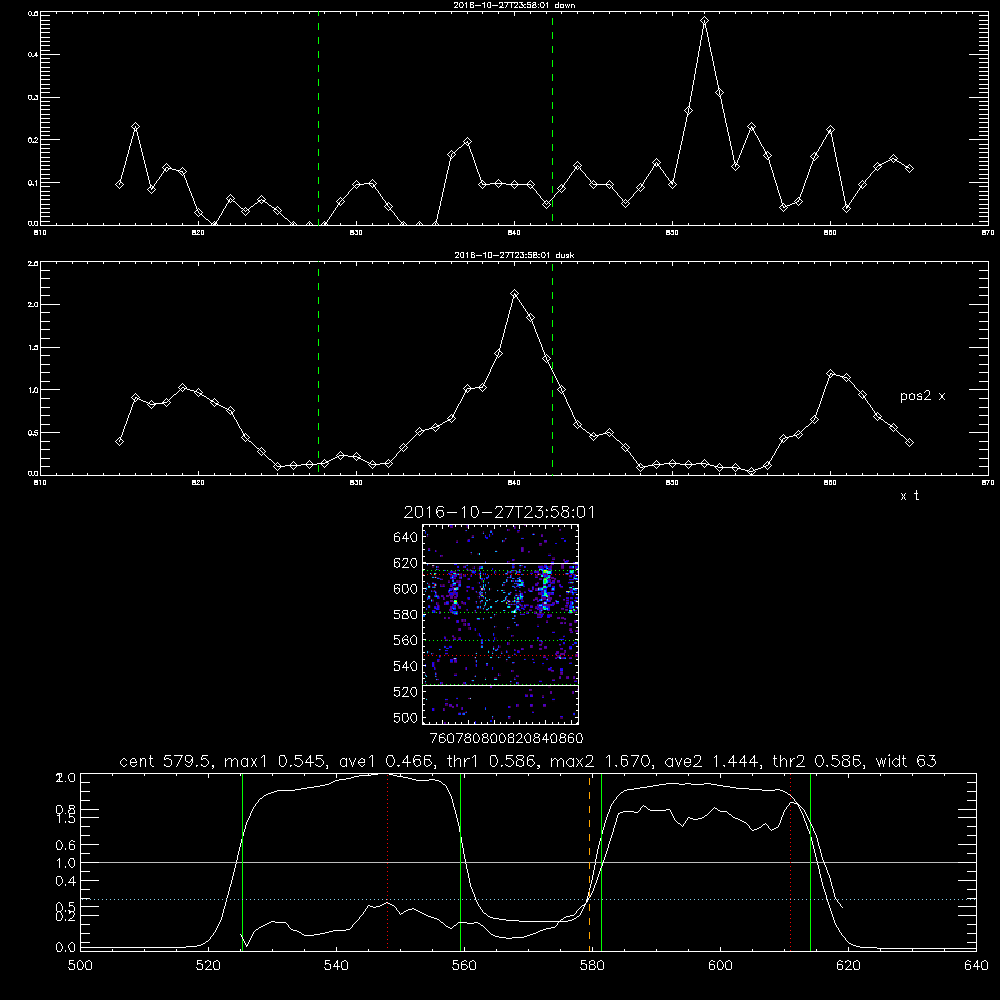Pick the highest peak point in dusk plot
The image size is (1000, 1000).
(x=515, y=293)
